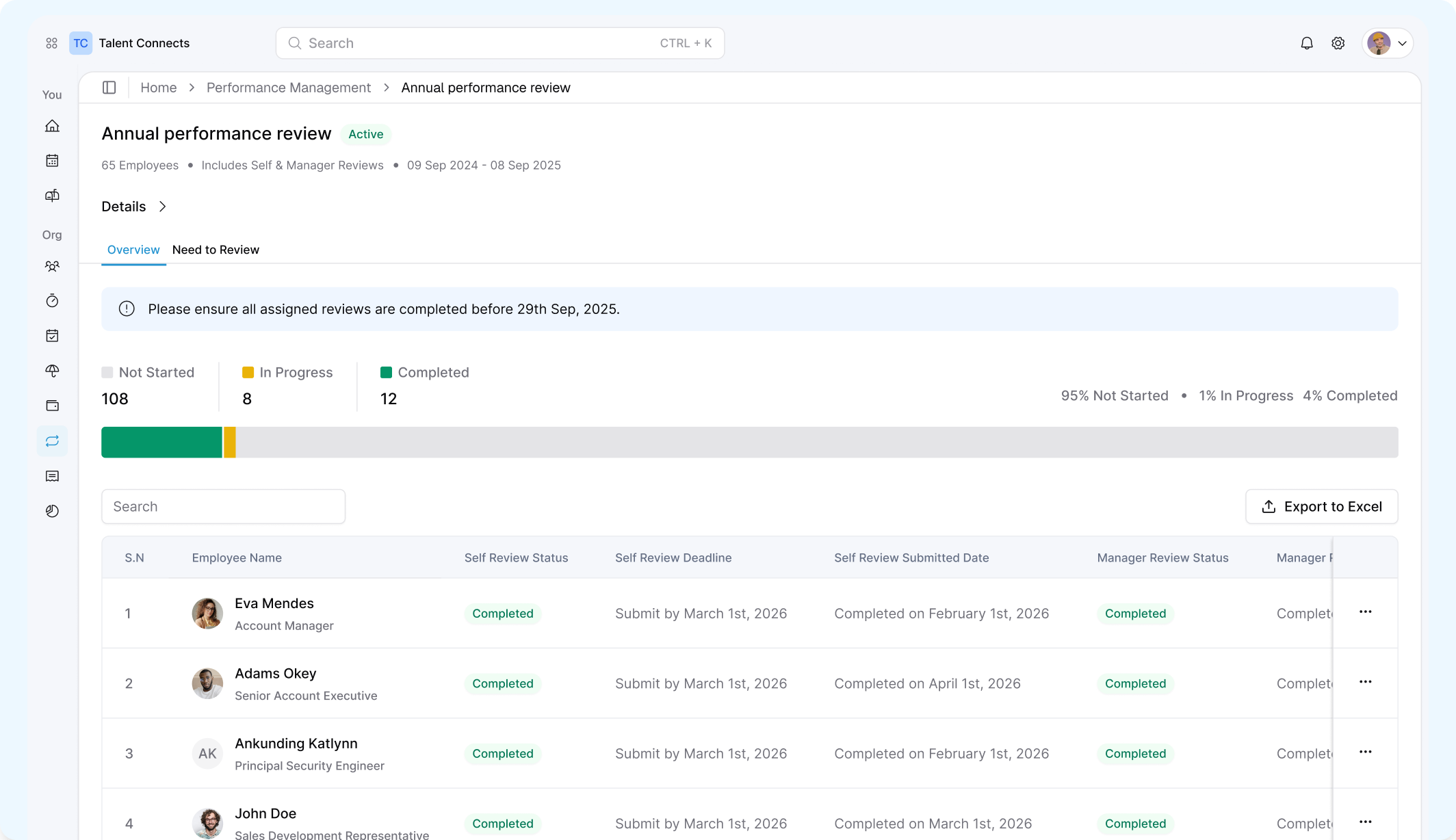Click Adams Okey name
1456x840 pixels.
[276, 674]
